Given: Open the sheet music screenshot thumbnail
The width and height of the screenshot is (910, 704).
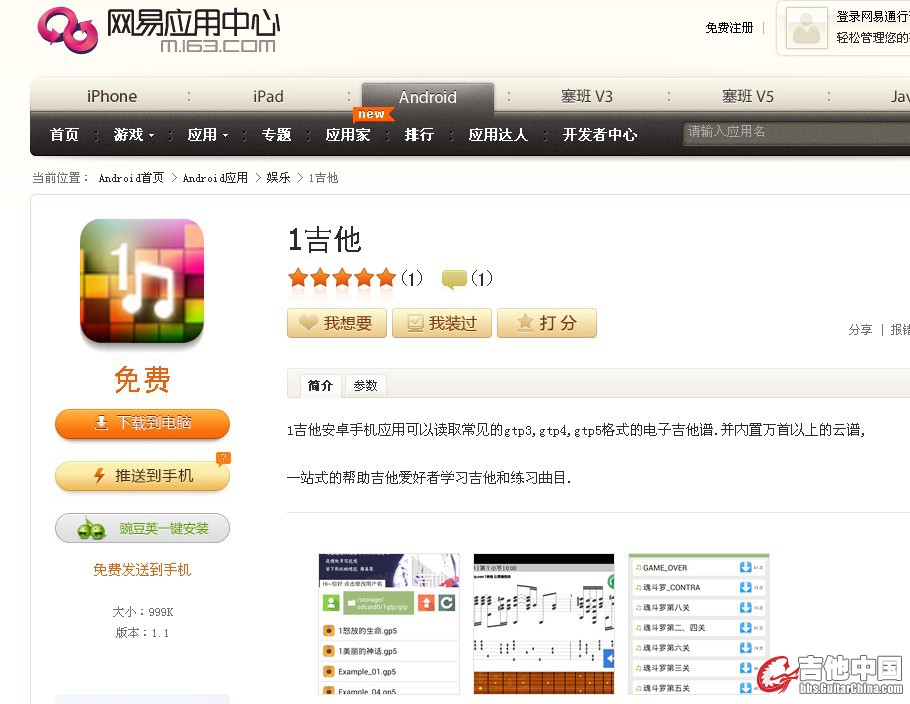Looking at the screenshot, I should [544, 624].
